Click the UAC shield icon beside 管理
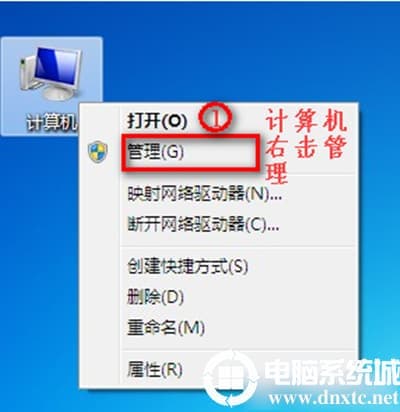 coord(98,151)
